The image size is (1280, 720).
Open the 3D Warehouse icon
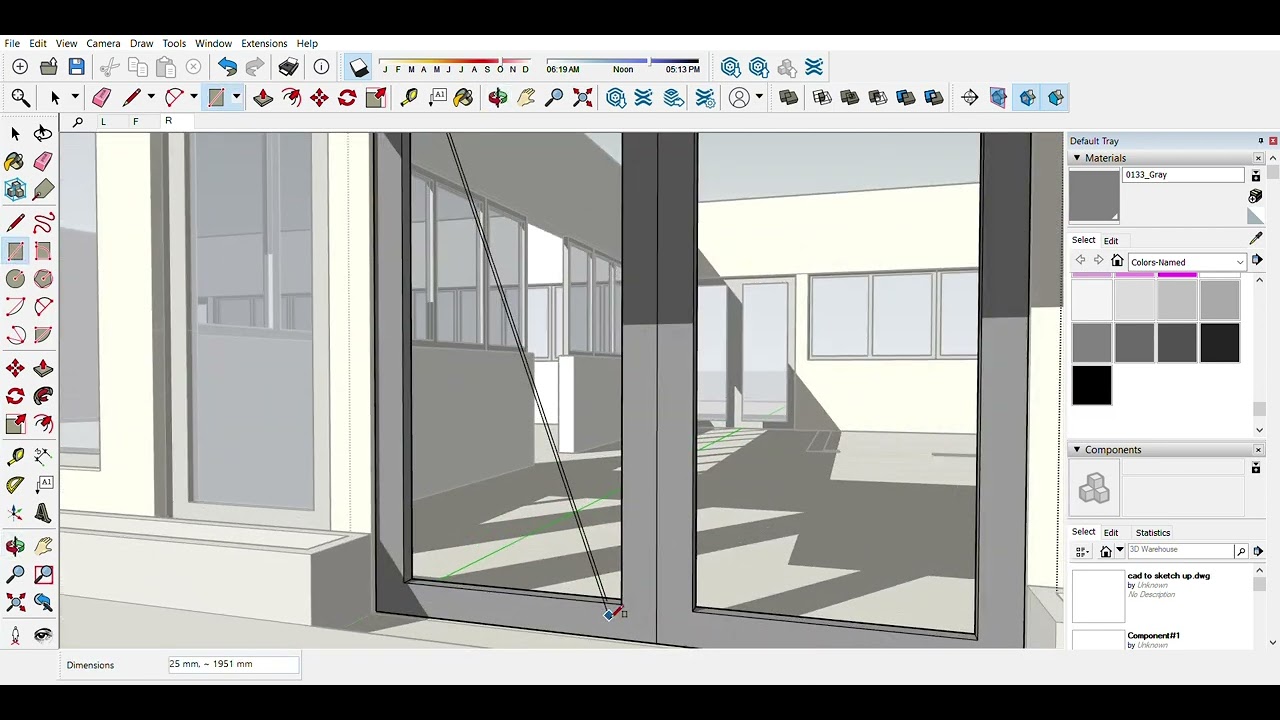click(616, 97)
